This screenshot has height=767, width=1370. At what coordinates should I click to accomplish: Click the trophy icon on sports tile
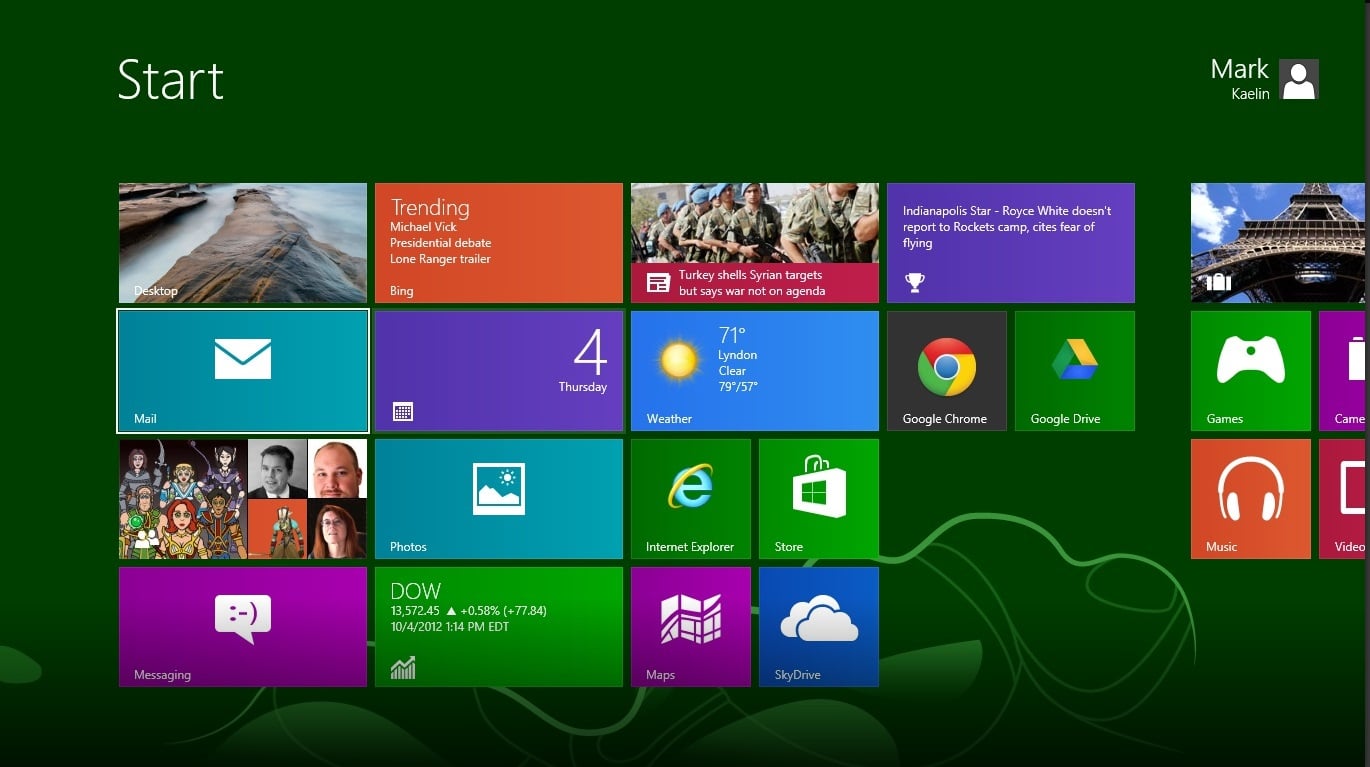pyautogui.click(x=914, y=283)
